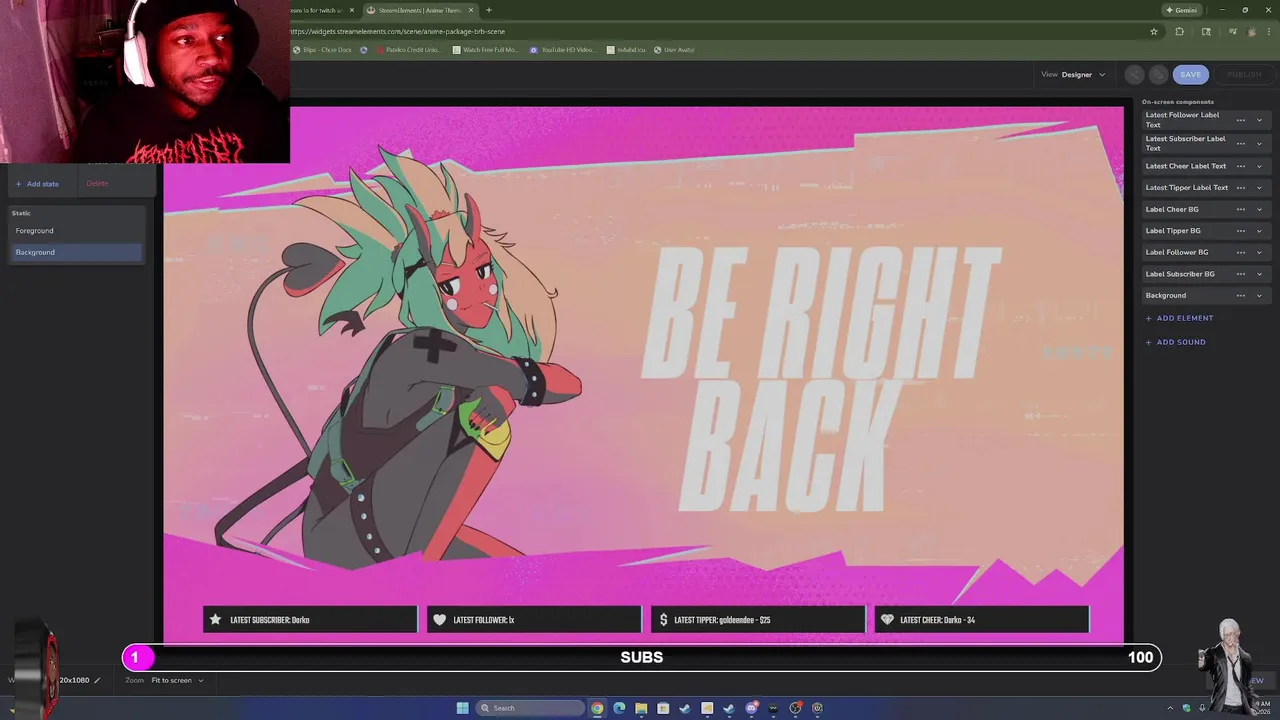This screenshot has height=720, width=1280.
Task: Select the Latest Subscriber label on canvas
Action: tap(310, 620)
